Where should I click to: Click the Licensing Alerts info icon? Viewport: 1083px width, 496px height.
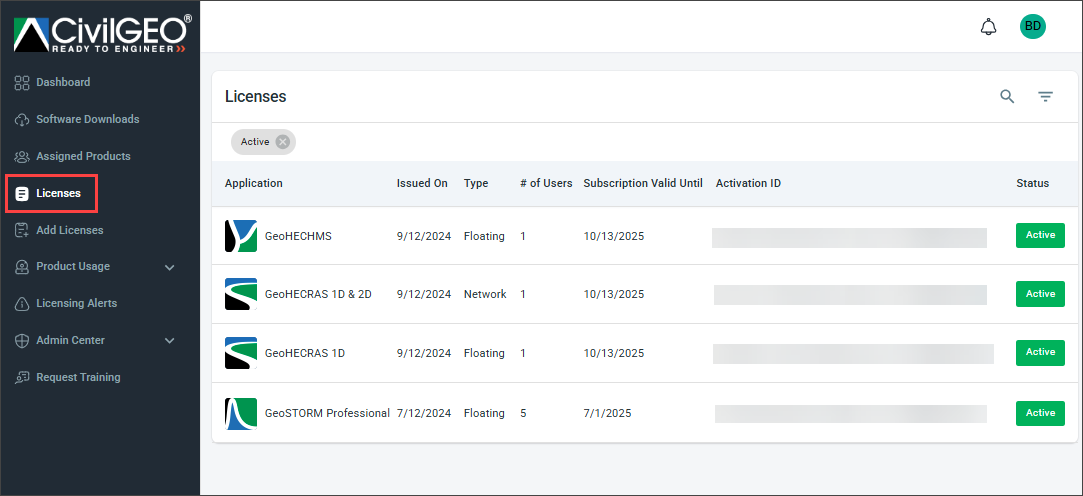tap(22, 303)
